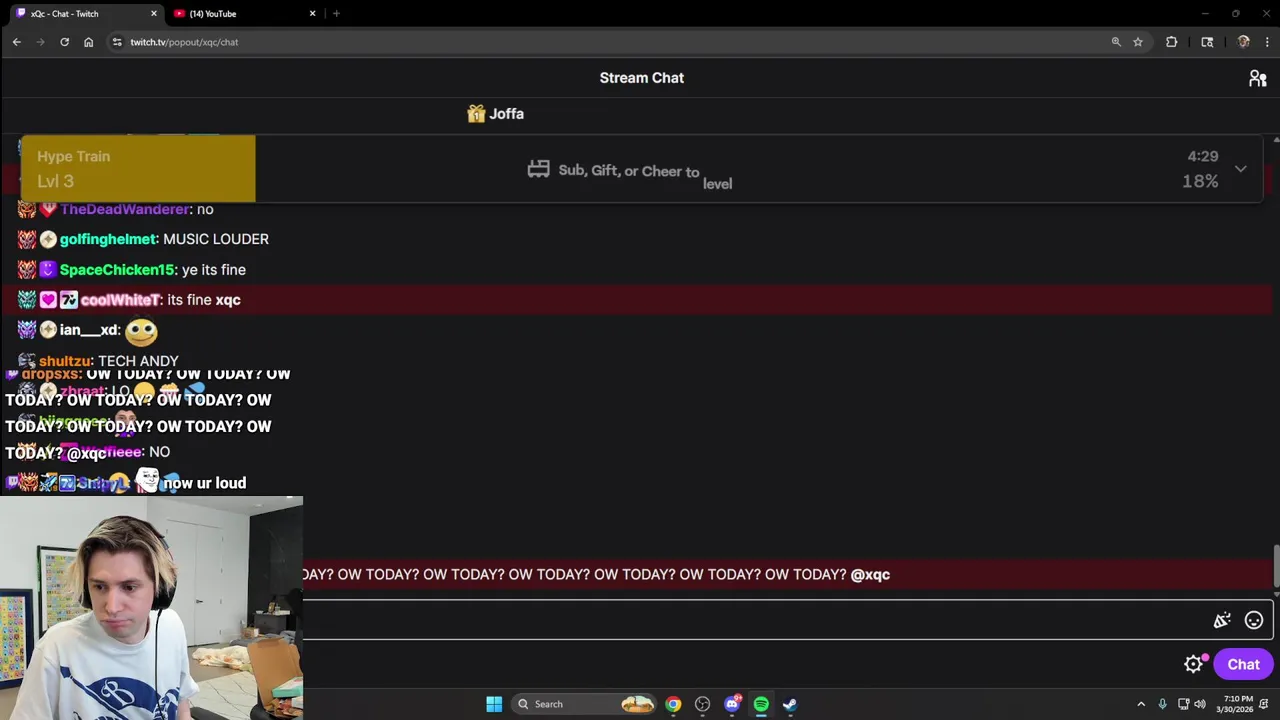The height and width of the screenshot is (720, 1280).
Task: Click the emote in ian___xd's message
Action: pyautogui.click(x=141, y=331)
